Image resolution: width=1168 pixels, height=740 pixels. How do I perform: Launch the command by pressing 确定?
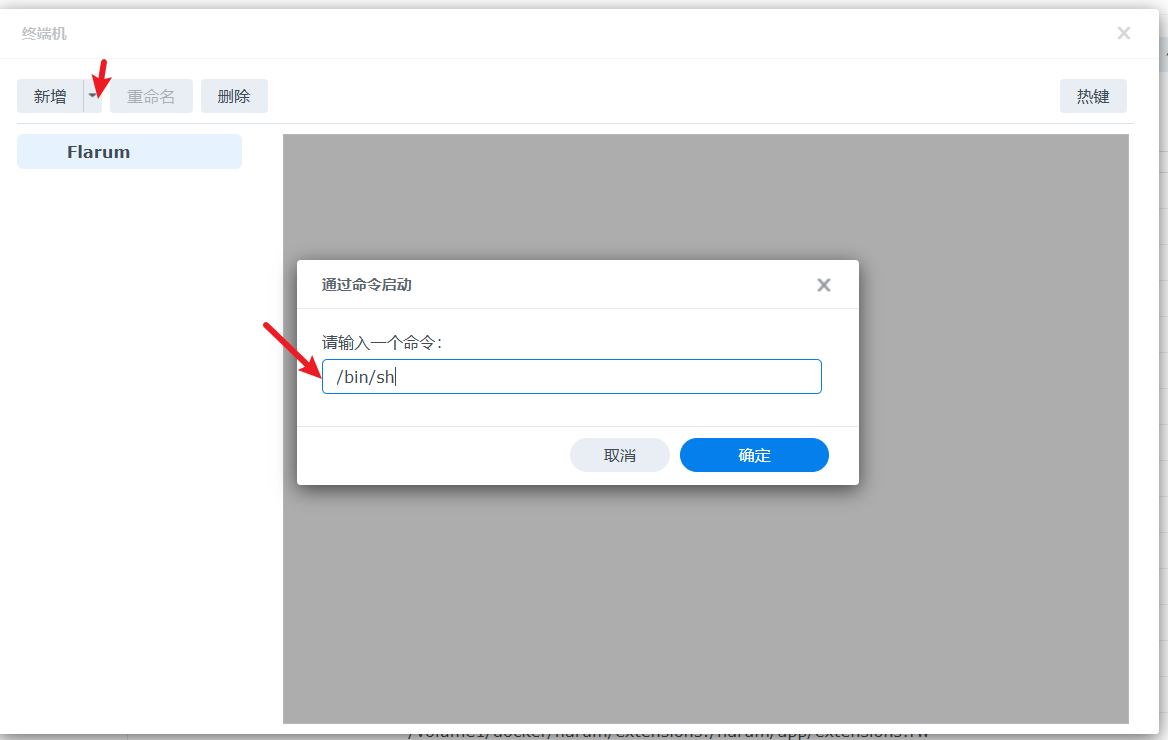tap(753, 454)
